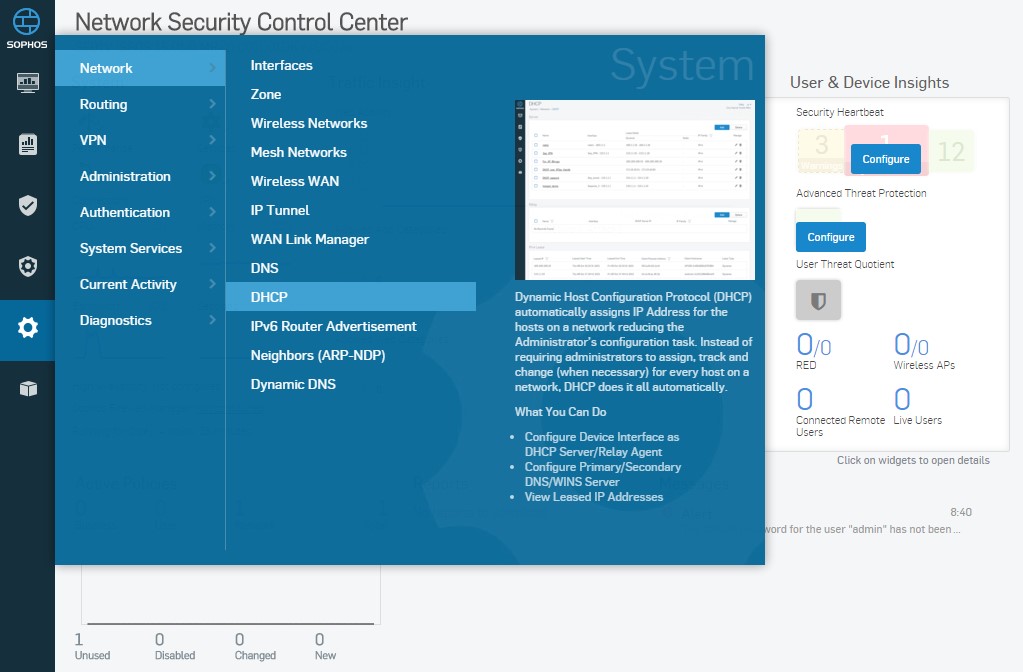The width and height of the screenshot is (1023, 672).
Task: Click the 8:40 message timestamp
Action: (961, 512)
